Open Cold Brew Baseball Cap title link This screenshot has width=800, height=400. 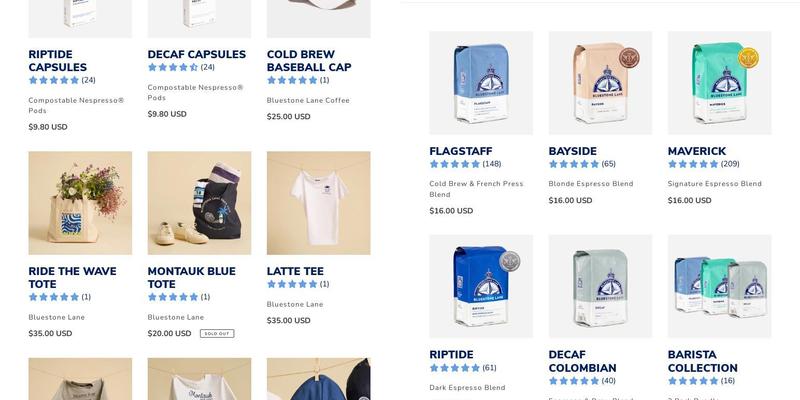click(309, 61)
